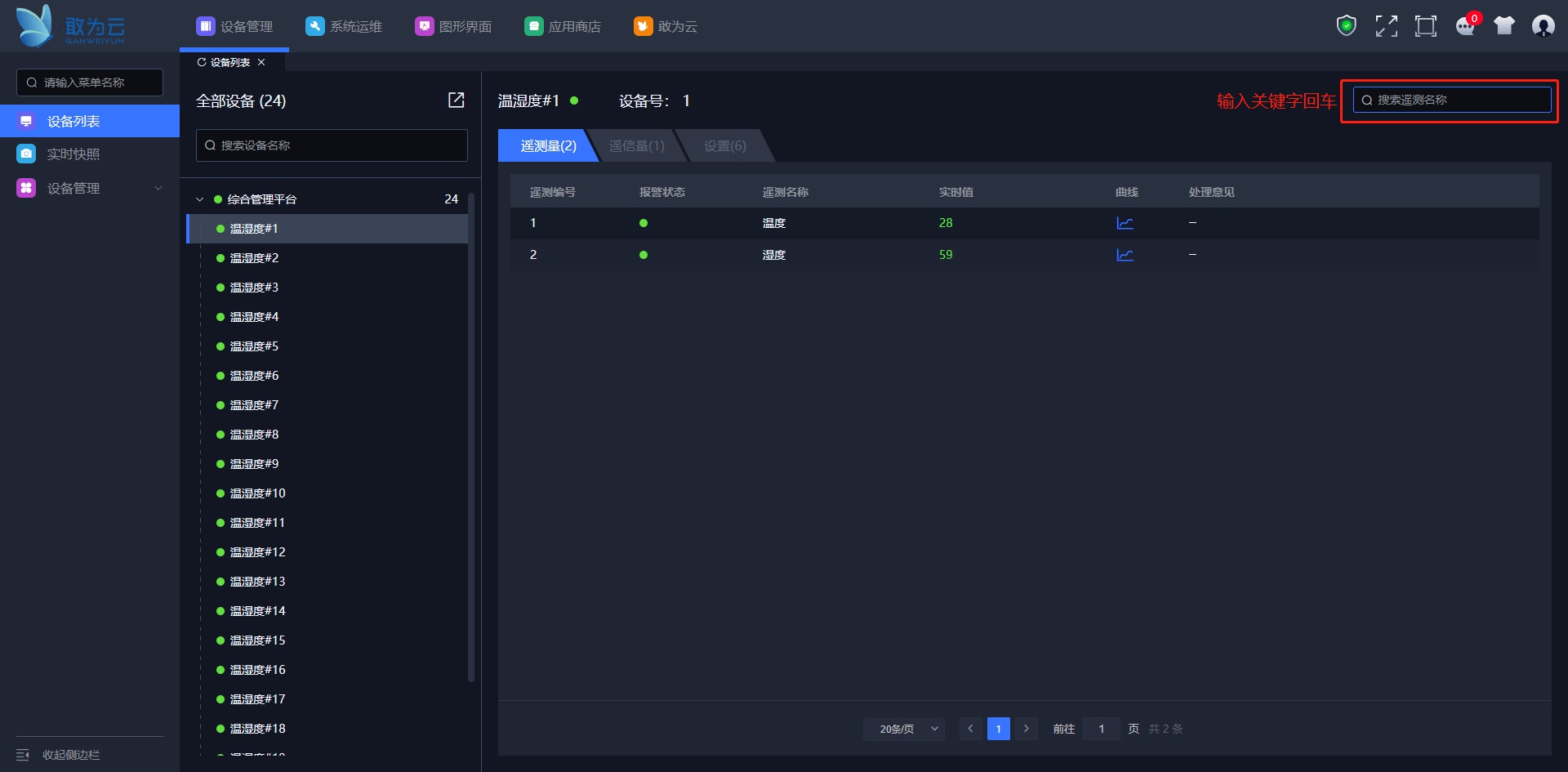Viewport: 1568px width, 772px height.
Task: Open the humidity curve chart icon
Action: click(1125, 255)
